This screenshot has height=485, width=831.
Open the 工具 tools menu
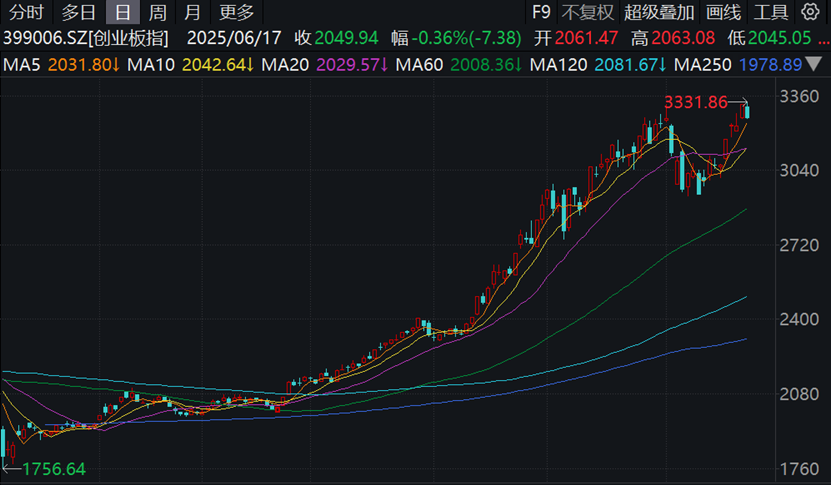click(x=770, y=13)
